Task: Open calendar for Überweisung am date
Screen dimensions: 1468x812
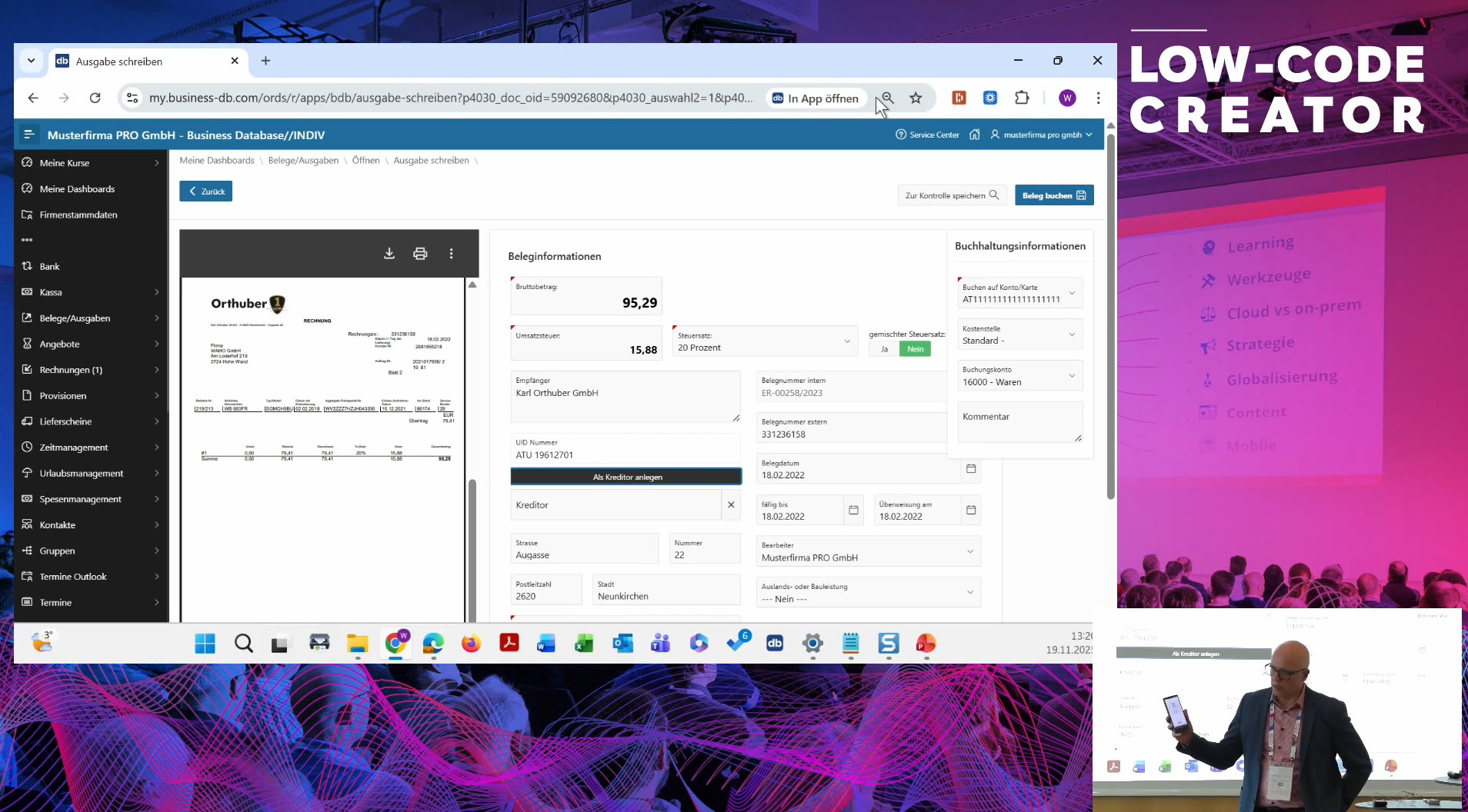Action: 971,510
